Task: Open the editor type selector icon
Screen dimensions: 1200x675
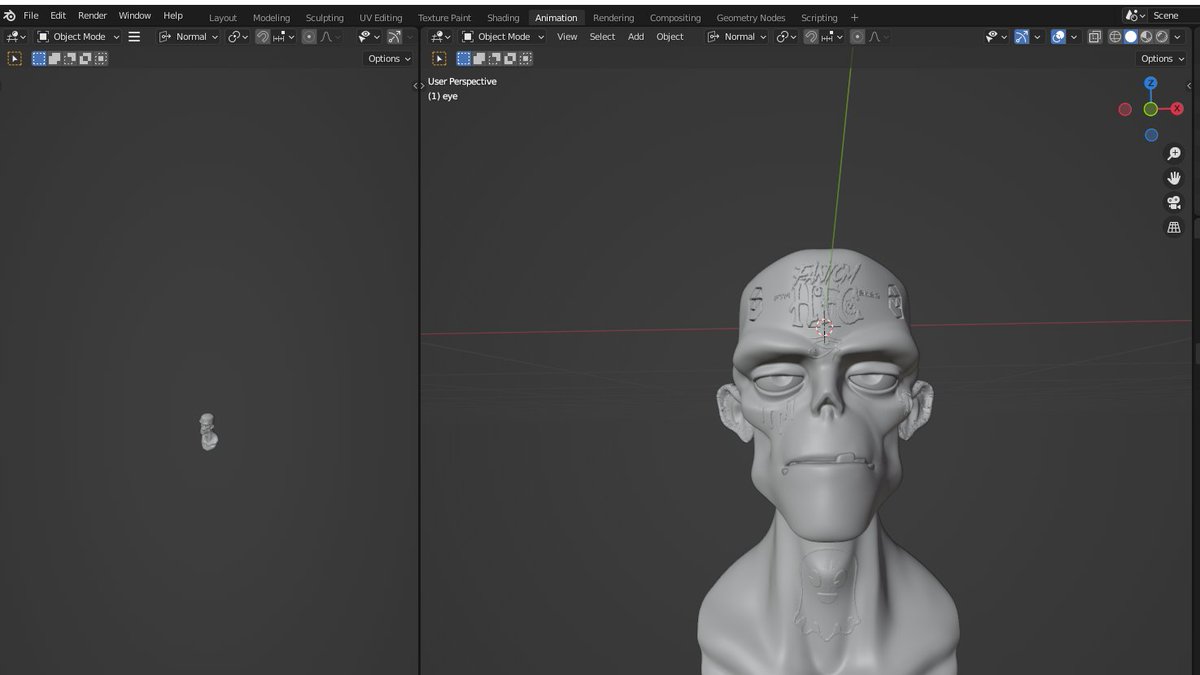Action: coord(437,36)
